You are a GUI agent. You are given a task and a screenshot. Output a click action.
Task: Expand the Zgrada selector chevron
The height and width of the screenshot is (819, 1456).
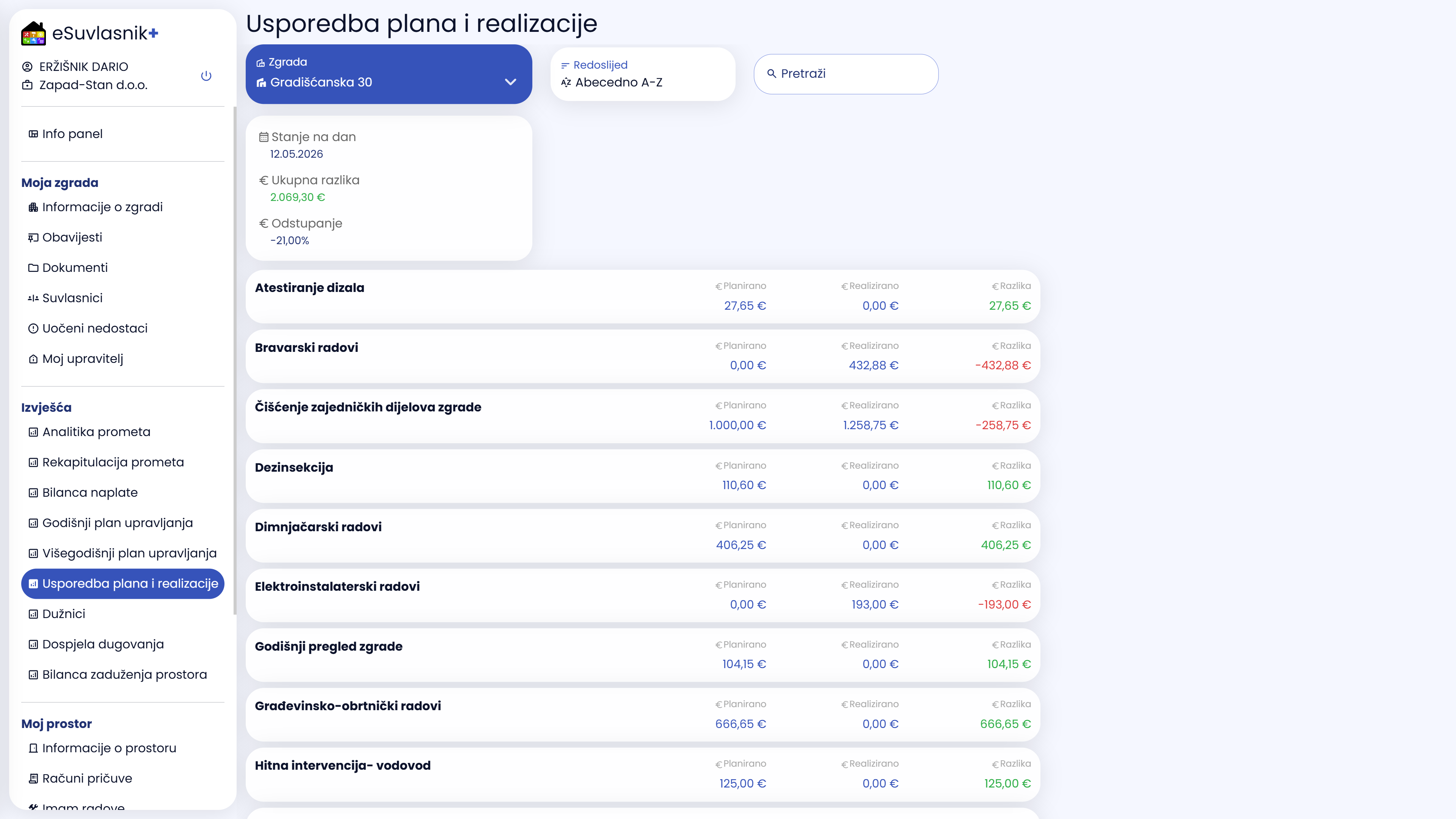tap(510, 82)
